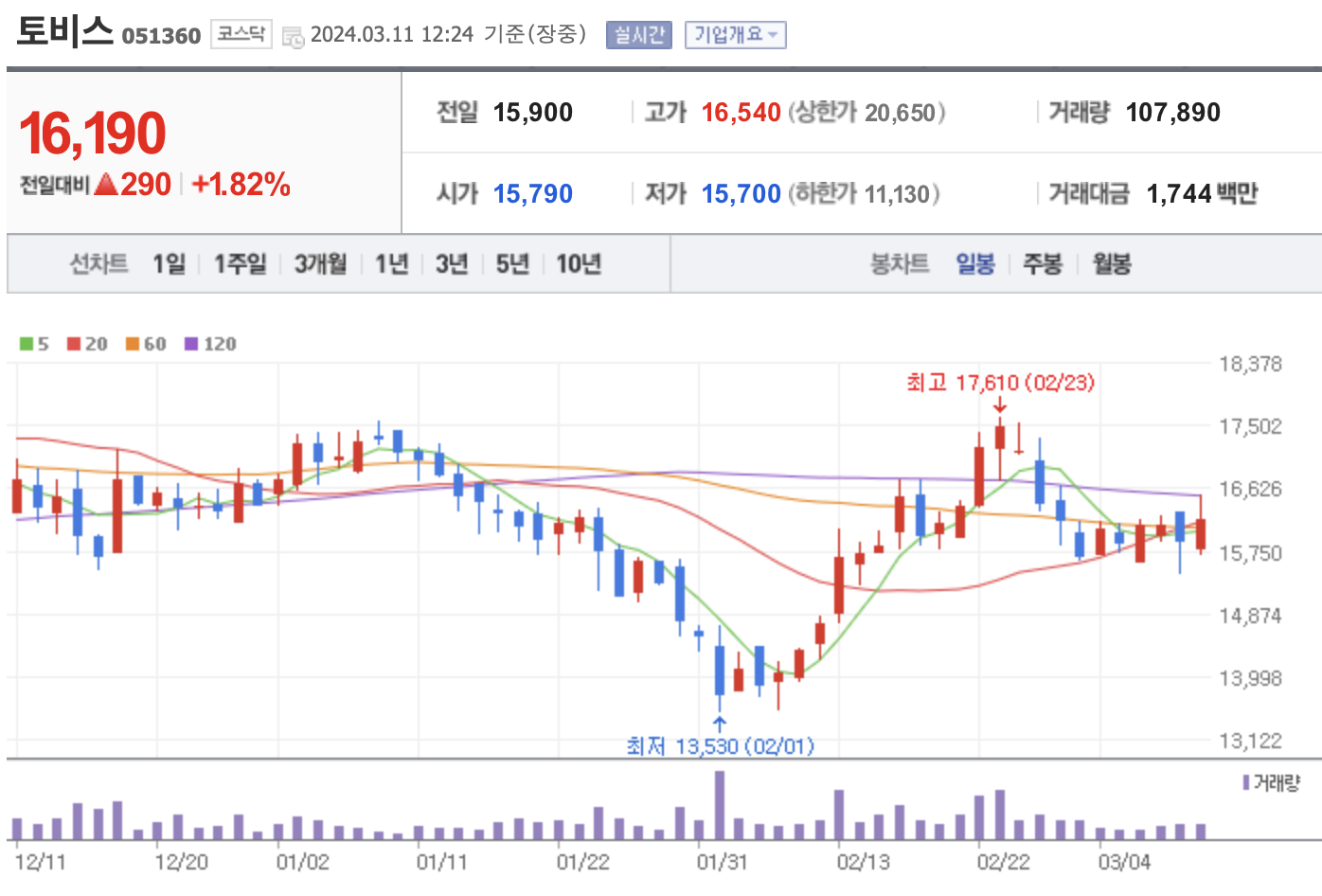Open the 기업개요 dropdown
This screenshot has height=896, width=1322.
coord(736,35)
